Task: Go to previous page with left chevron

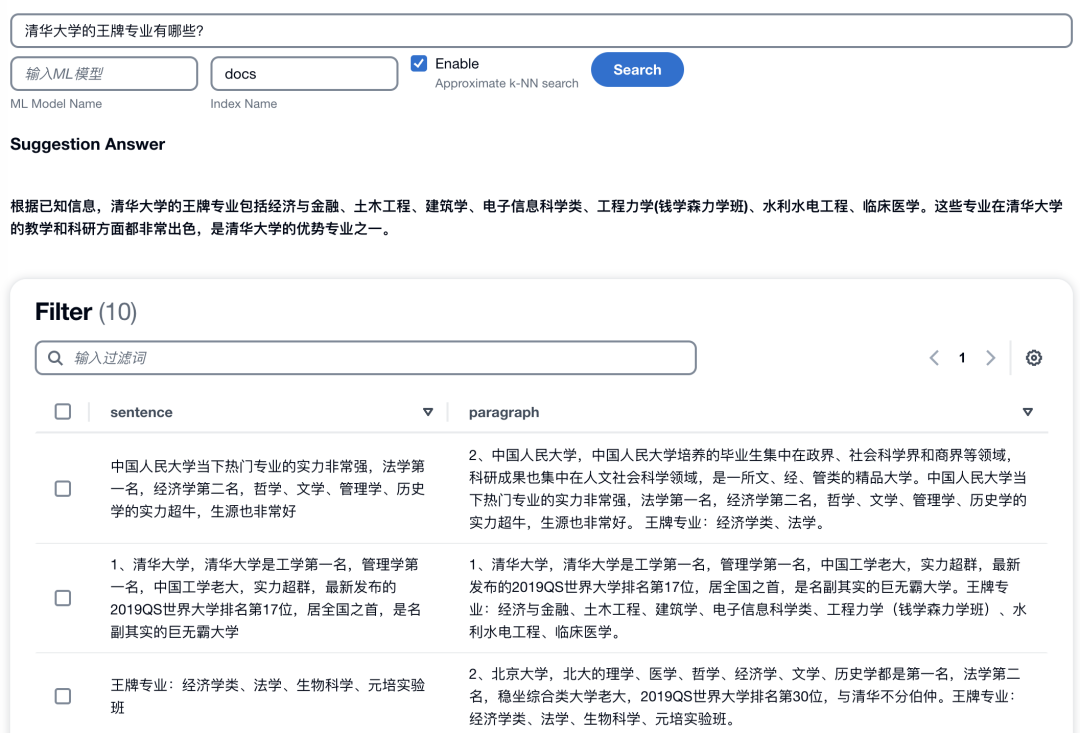Action: click(934, 358)
